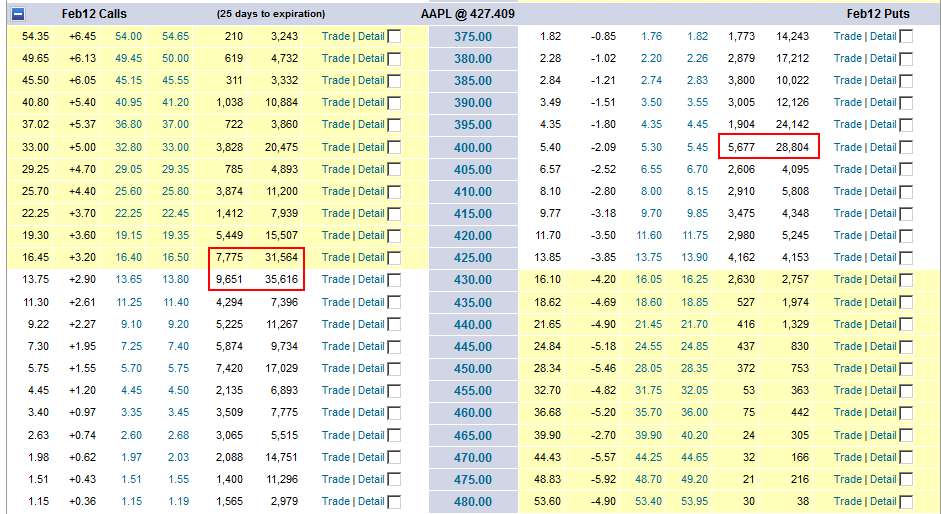Click put bid 13.75 at 425 strike

coord(649,257)
